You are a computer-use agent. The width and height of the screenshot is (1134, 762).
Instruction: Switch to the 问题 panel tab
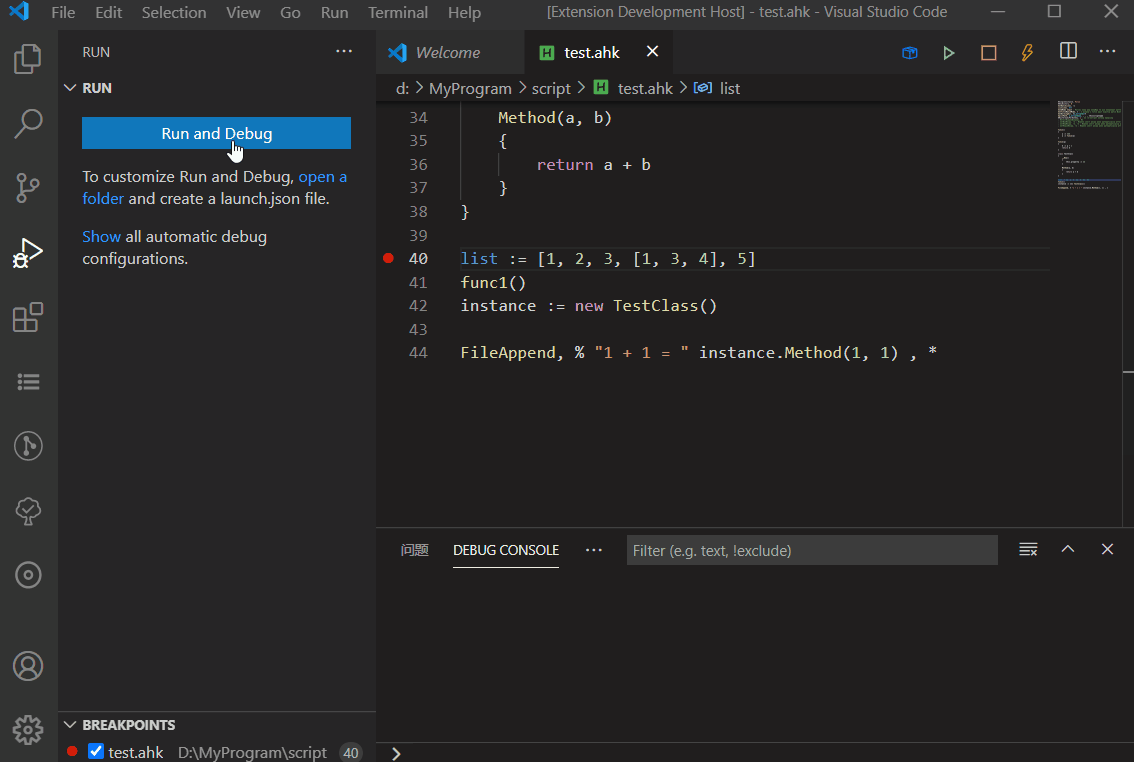click(x=414, y=550)
